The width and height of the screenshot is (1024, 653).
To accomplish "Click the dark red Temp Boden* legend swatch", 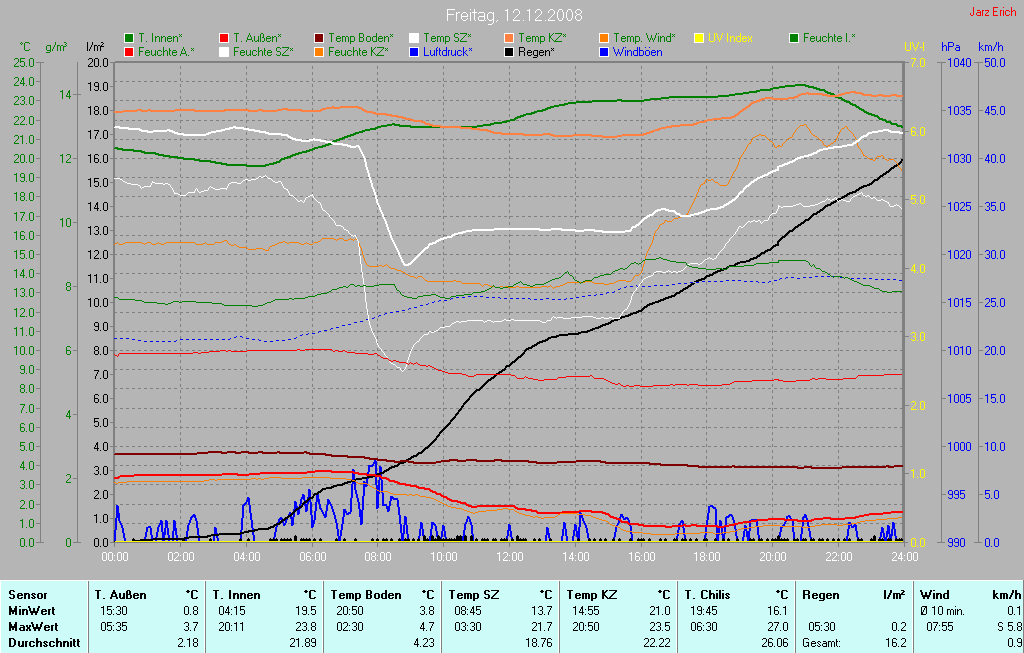I will (319, 39).
